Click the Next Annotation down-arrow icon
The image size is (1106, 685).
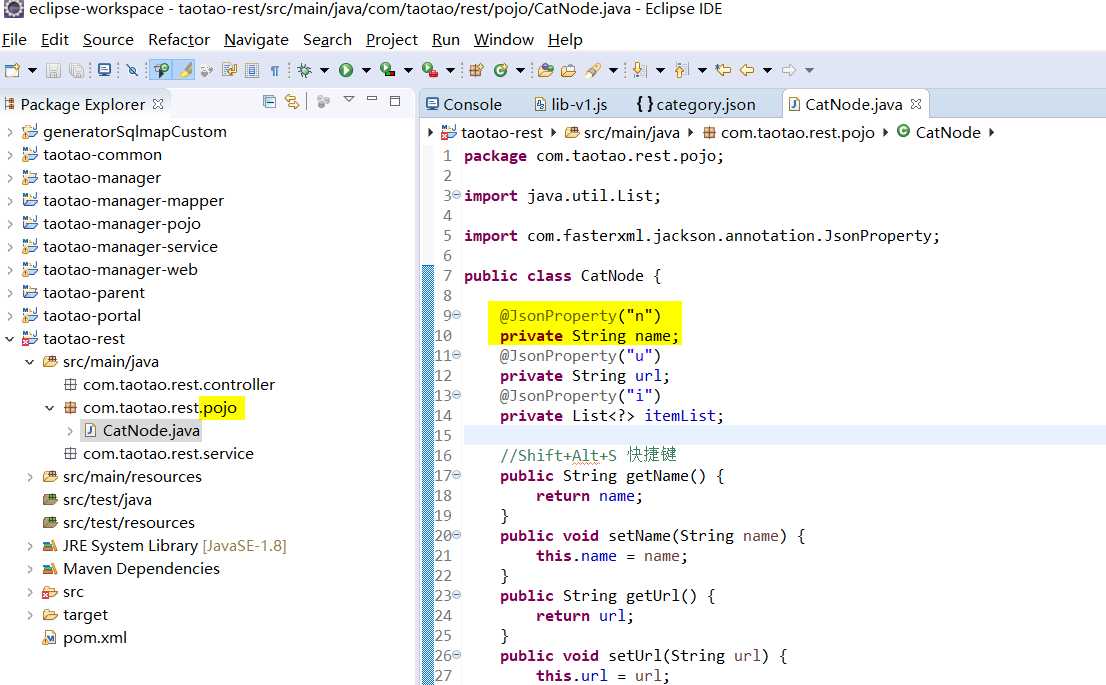coord(639,70)
